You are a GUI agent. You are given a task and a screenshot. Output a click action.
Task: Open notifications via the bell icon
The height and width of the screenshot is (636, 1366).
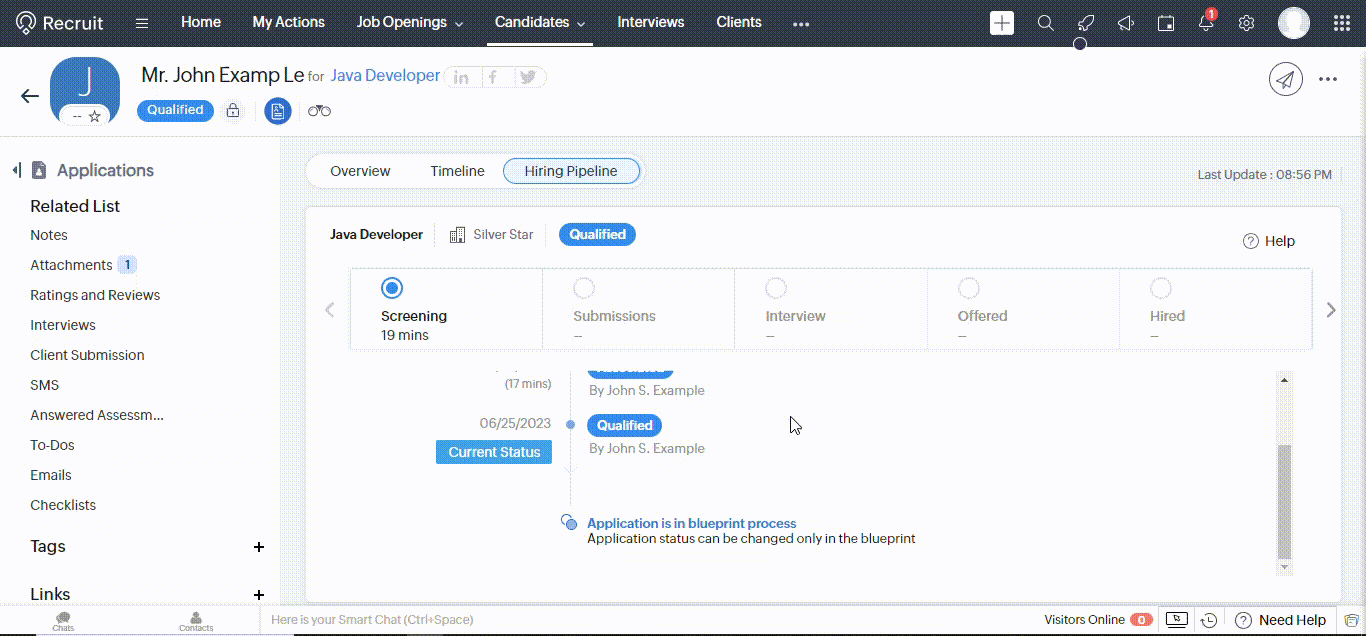[x=1206, y=22]
